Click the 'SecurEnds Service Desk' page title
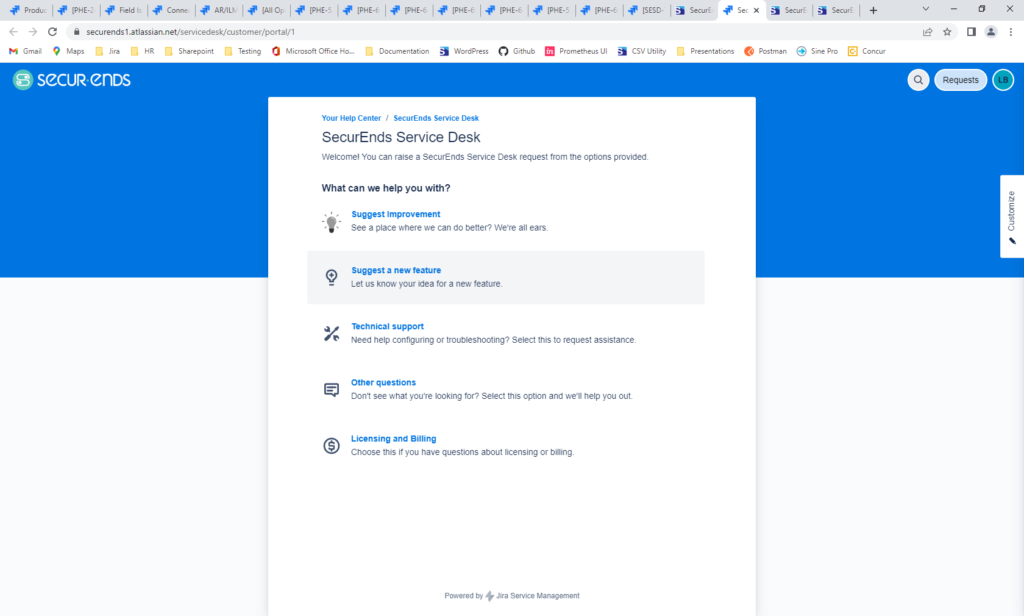Screen dimensions: 1024x616 pyautogui.click(x=401, y=137)
